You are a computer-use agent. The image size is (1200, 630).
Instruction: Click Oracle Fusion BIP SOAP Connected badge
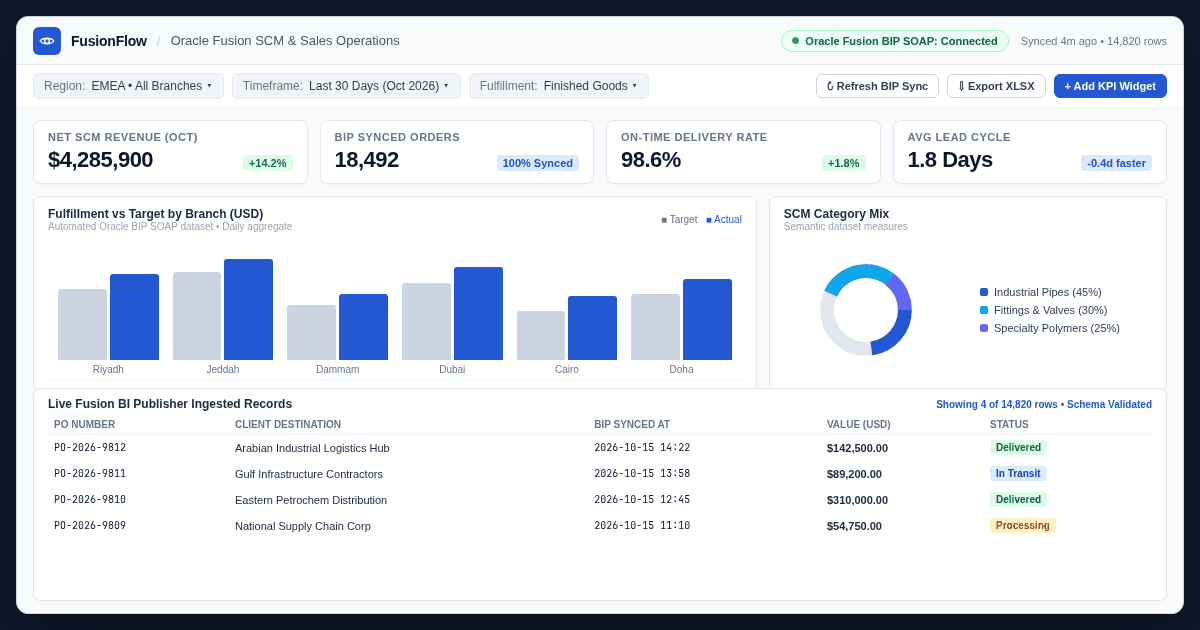[895, 41]
